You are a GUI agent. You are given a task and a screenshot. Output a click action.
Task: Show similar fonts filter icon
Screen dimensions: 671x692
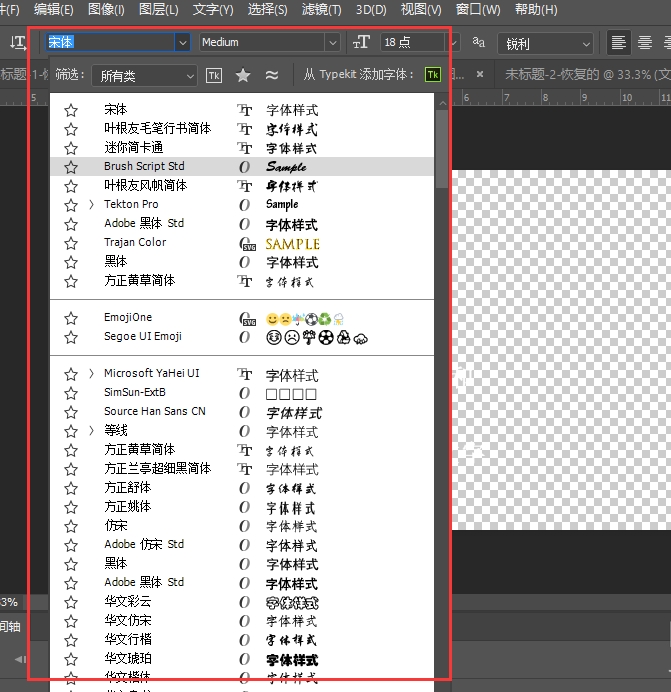click(271, 76)
